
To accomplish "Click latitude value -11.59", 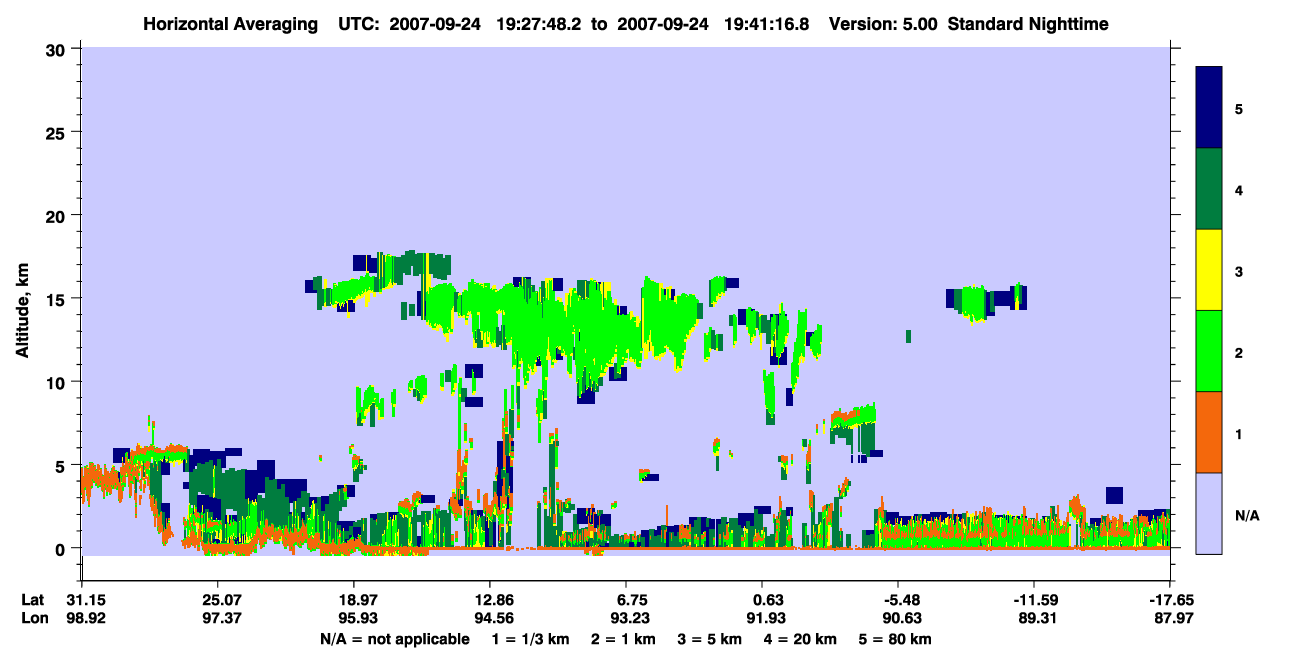I will (1034, 599).
